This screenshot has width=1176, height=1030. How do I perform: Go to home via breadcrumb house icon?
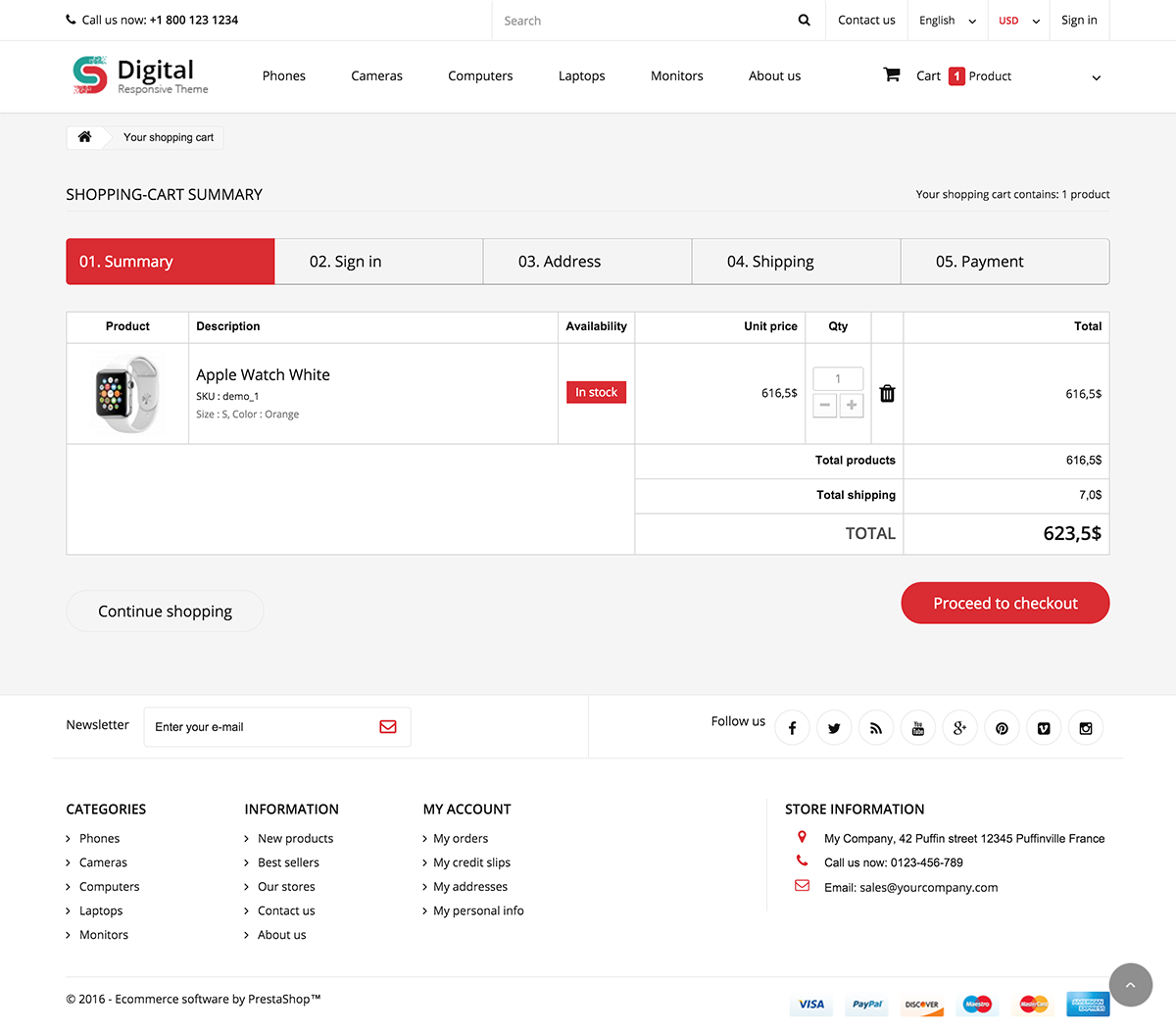85,137
